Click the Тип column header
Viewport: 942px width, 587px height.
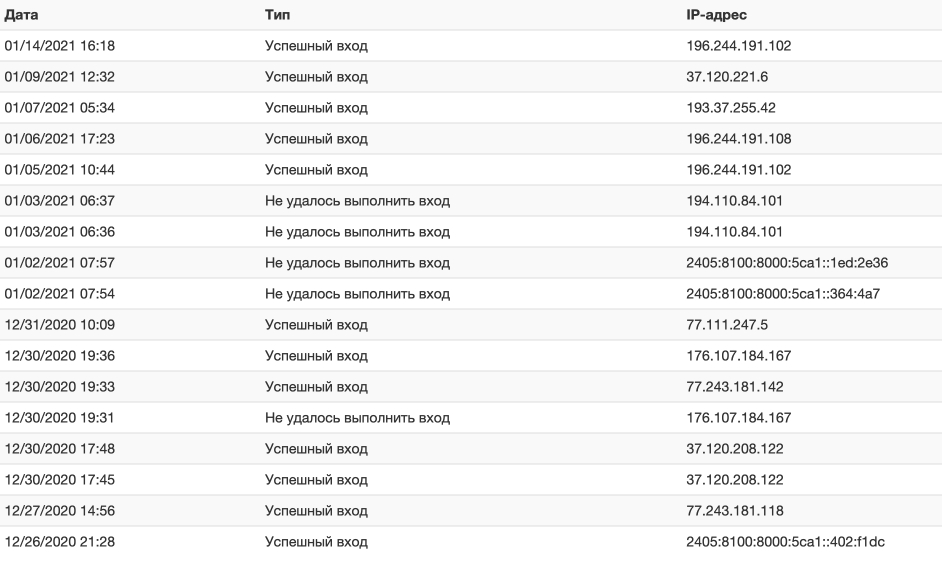[x=278, y=15]
